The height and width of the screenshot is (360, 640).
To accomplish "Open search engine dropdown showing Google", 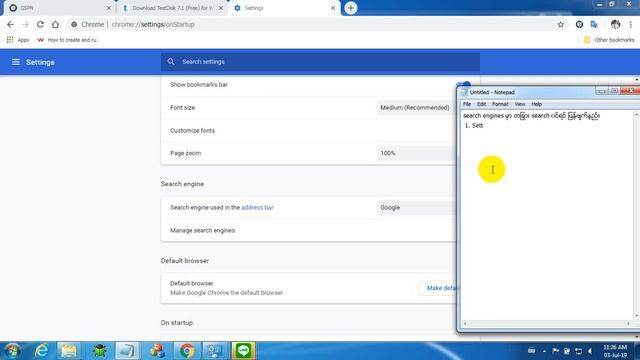I will coord(416,207).
